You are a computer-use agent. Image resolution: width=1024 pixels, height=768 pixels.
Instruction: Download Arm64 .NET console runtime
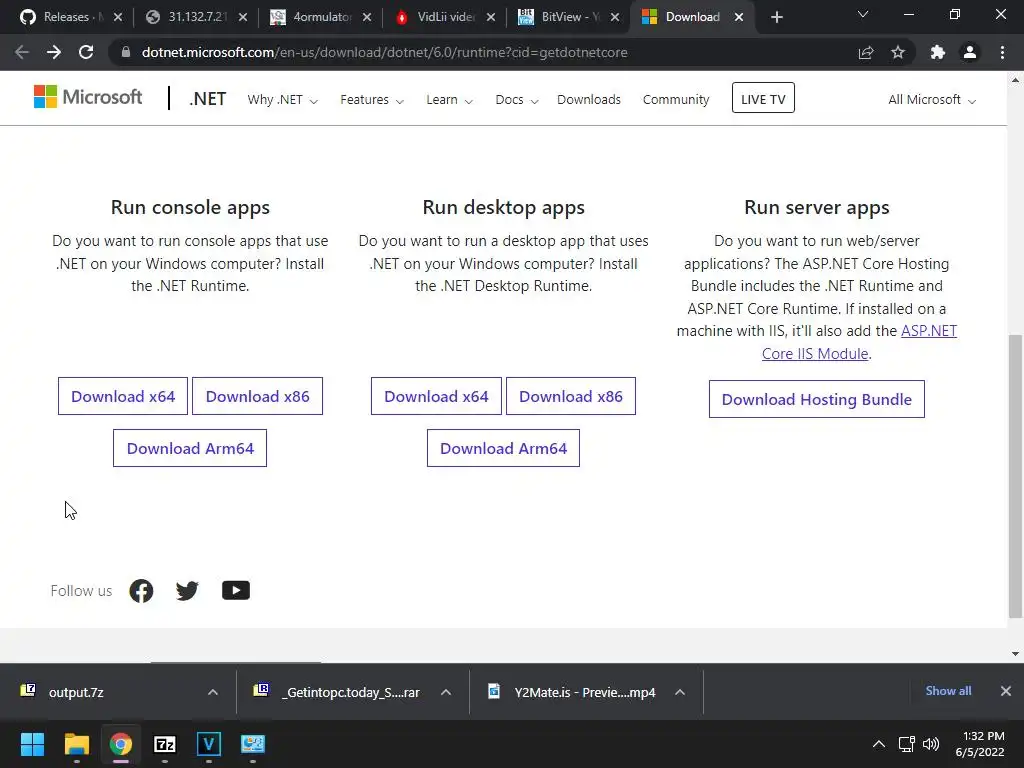click(x=190, y=449)
